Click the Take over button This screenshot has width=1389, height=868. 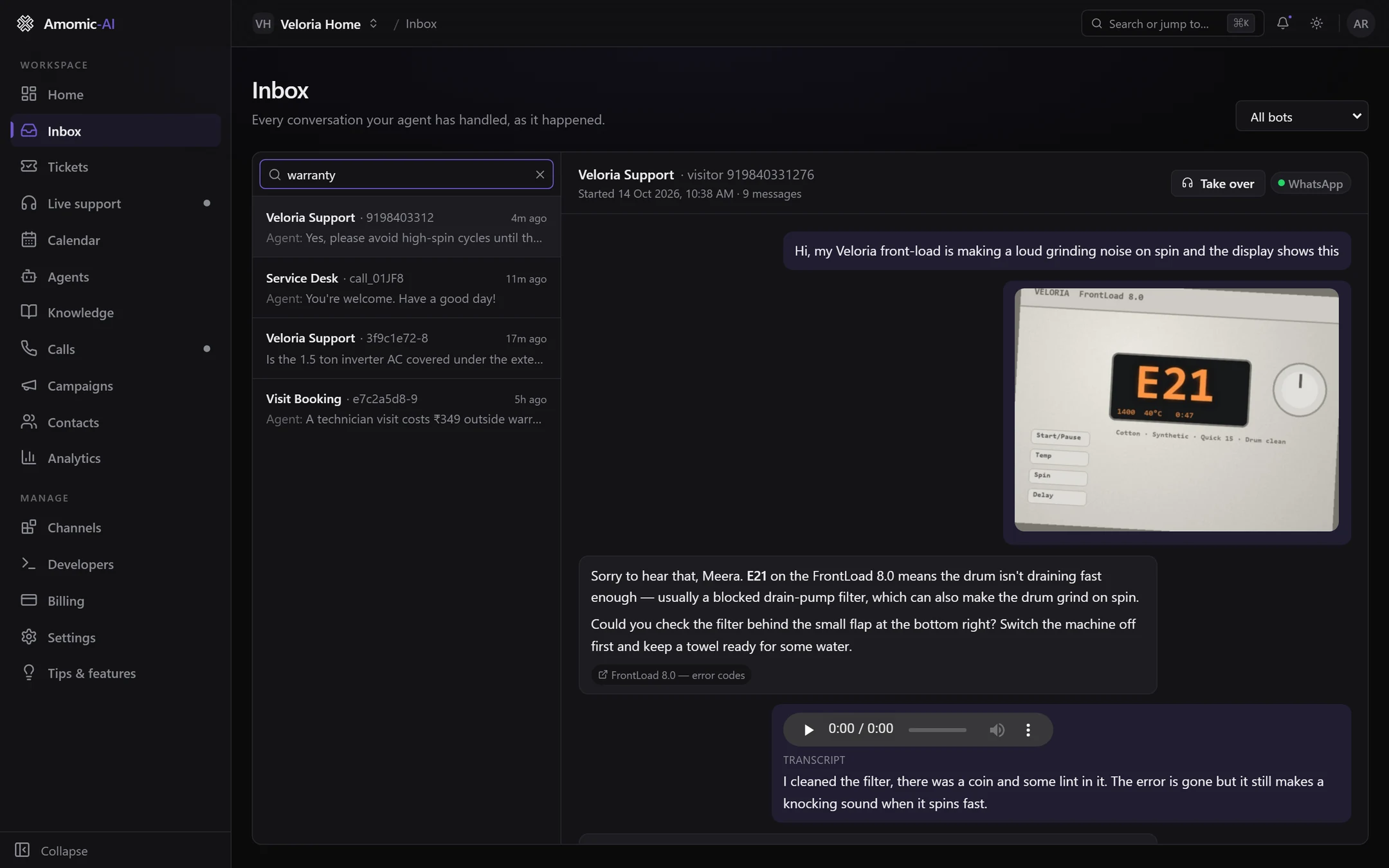pyautogui.click(x=1218, y=183)
